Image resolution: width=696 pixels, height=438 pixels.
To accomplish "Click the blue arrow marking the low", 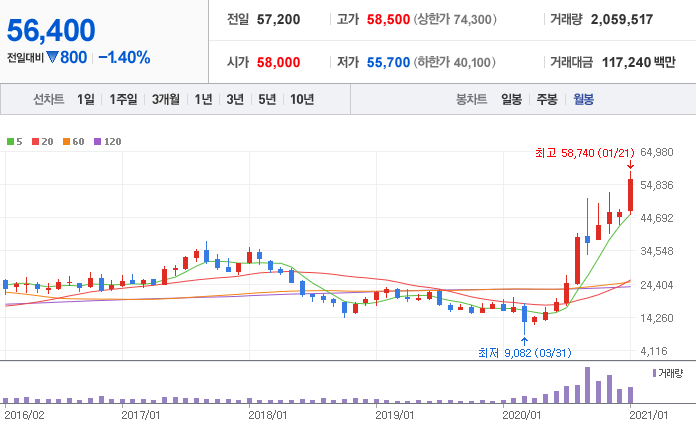I will point(524,341).
